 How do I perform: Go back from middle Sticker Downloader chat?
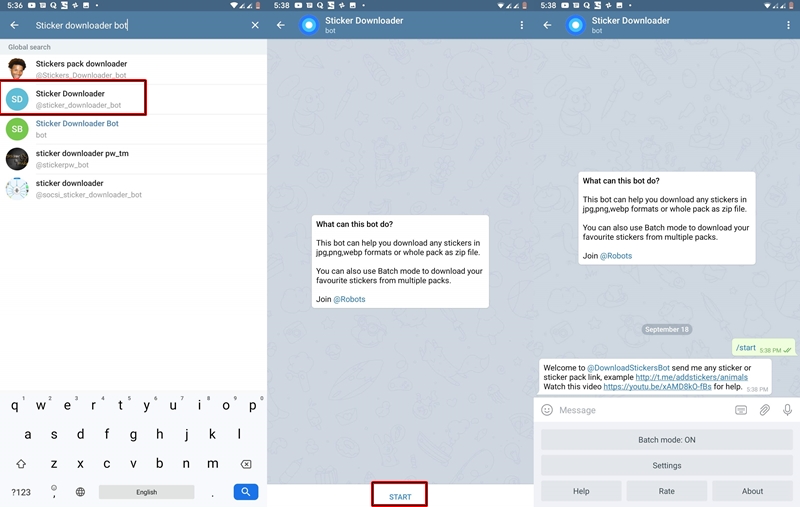coord(281,25)
